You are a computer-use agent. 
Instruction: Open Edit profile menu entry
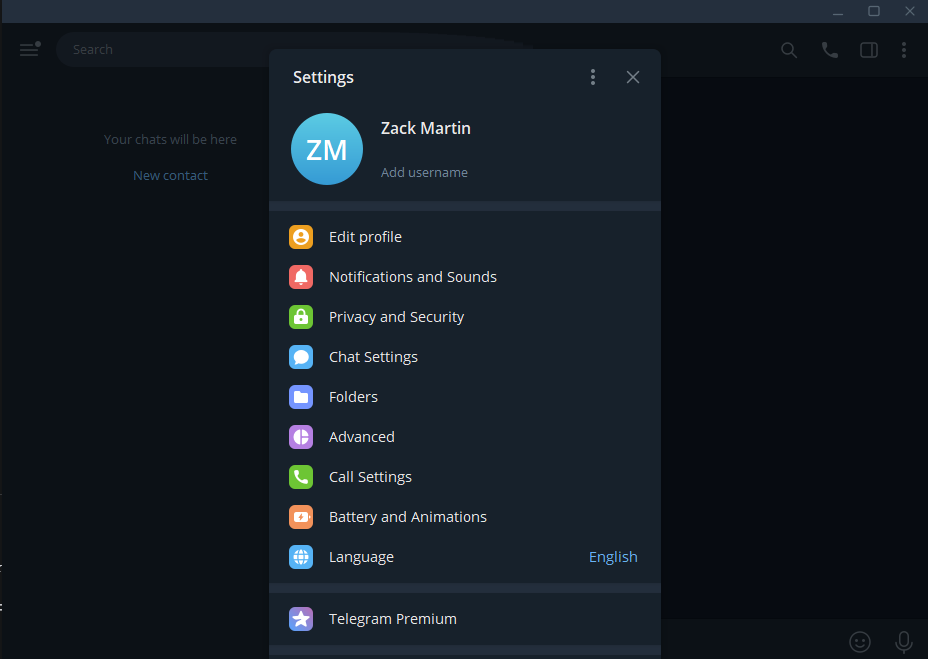tap(465, 237)
